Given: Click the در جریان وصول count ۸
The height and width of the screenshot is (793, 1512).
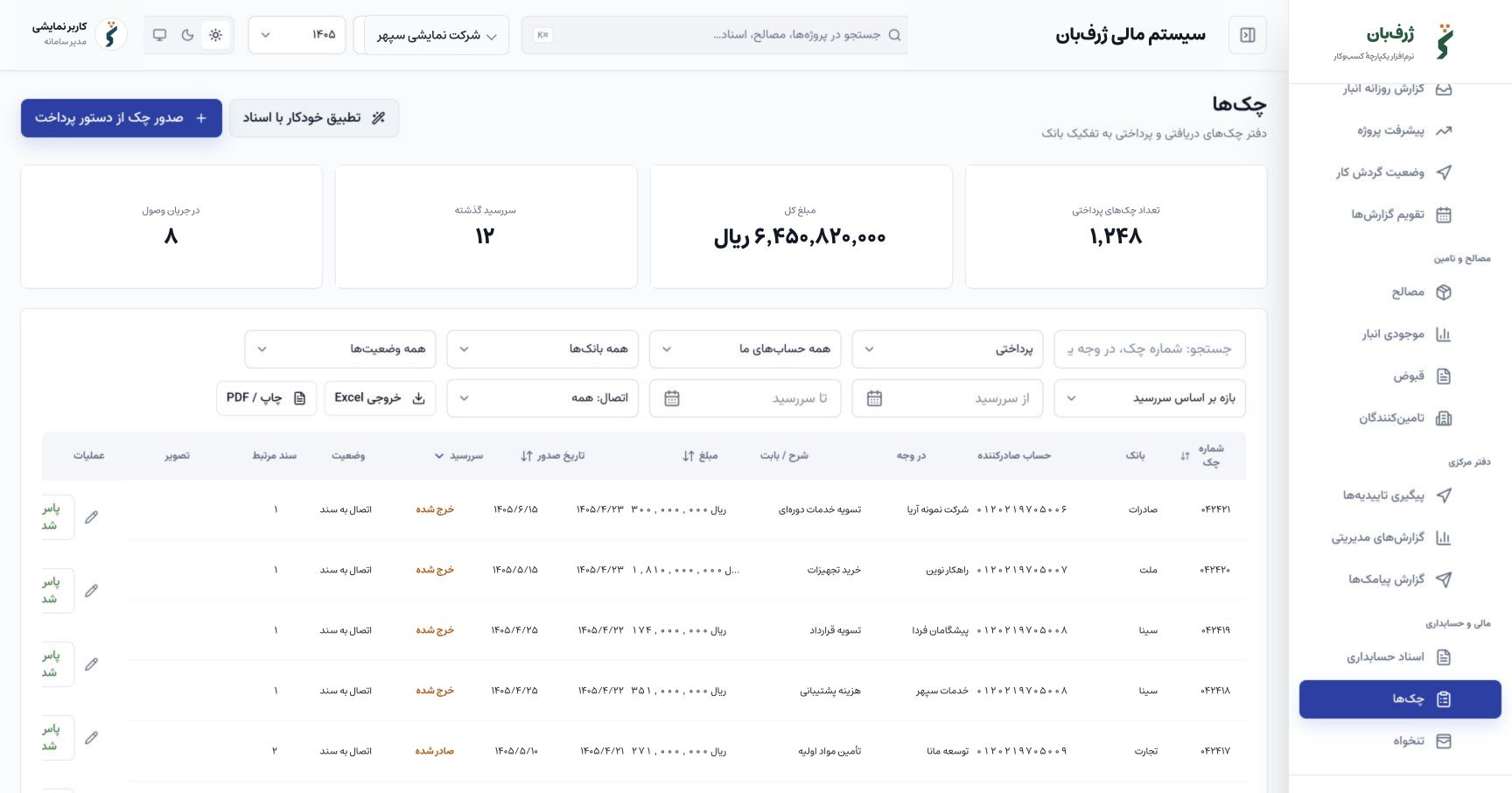Looking at the screenshot, I should tap(171, 236).
